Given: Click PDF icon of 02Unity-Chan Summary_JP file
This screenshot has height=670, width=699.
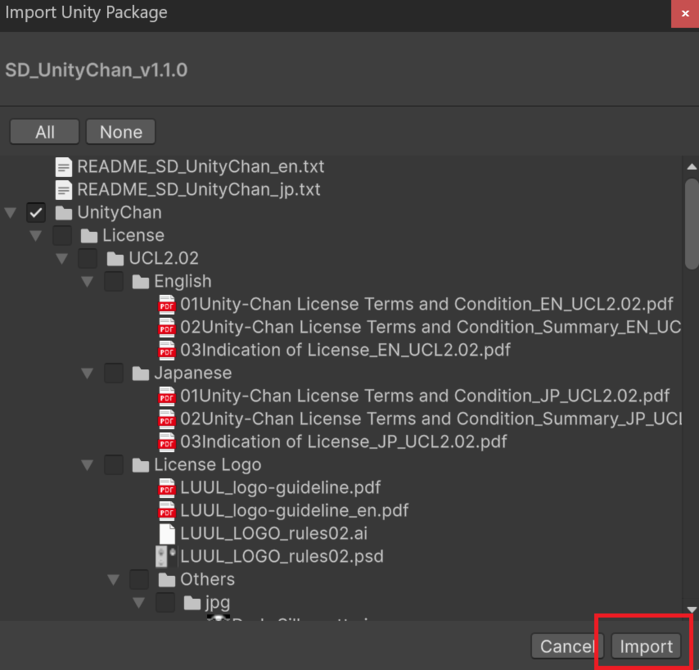Looking at the screenshot, I should pyautogui.click(x=167, y=419).
